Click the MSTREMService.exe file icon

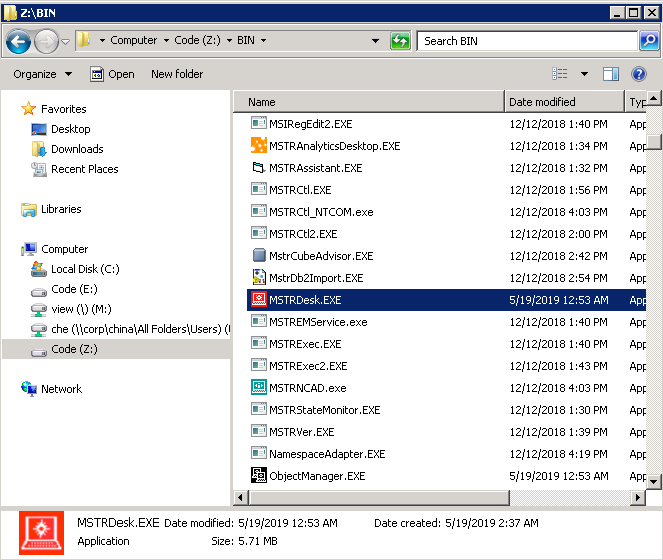click(258, 321)
